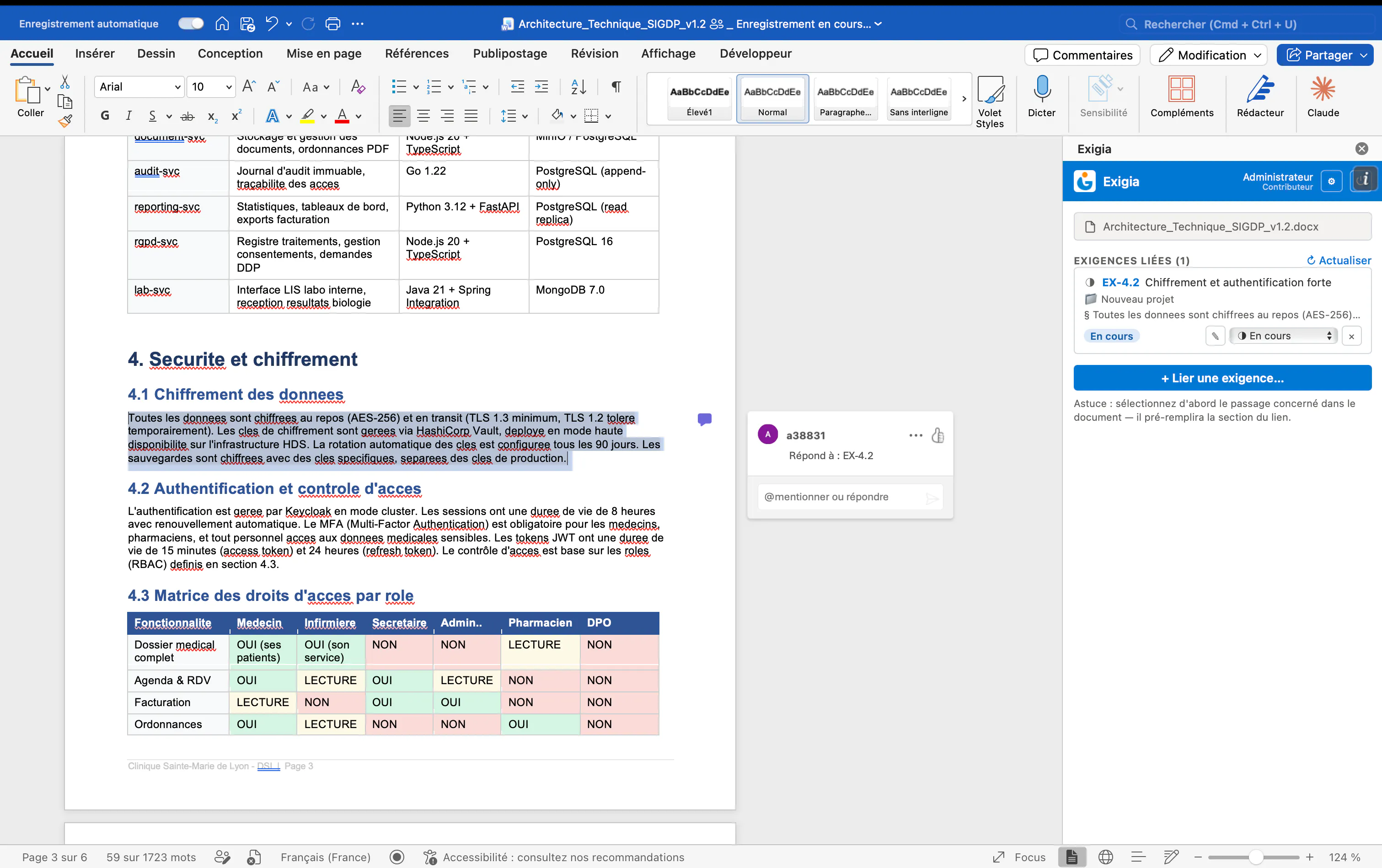1382x868 pixels.
Task: Open the Mise en page tab
Action: pos(324,54)
